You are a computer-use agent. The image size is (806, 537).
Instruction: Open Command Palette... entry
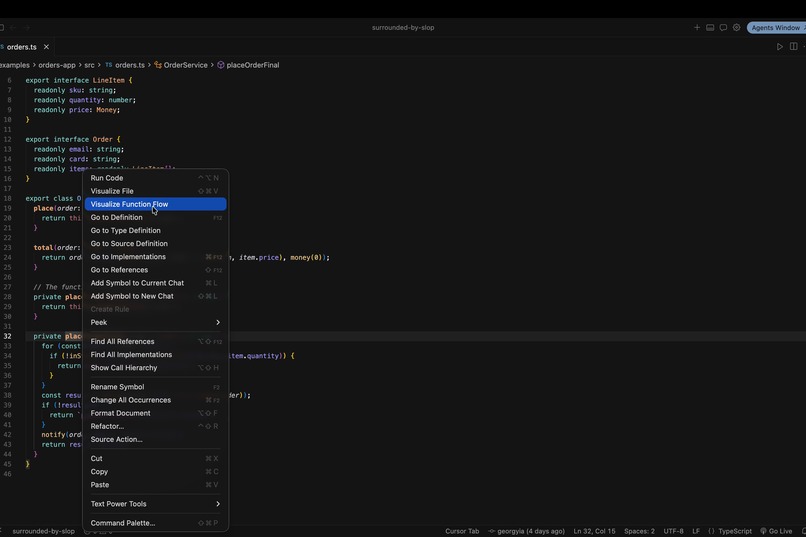pyautogui.click(x=155, y=523)
